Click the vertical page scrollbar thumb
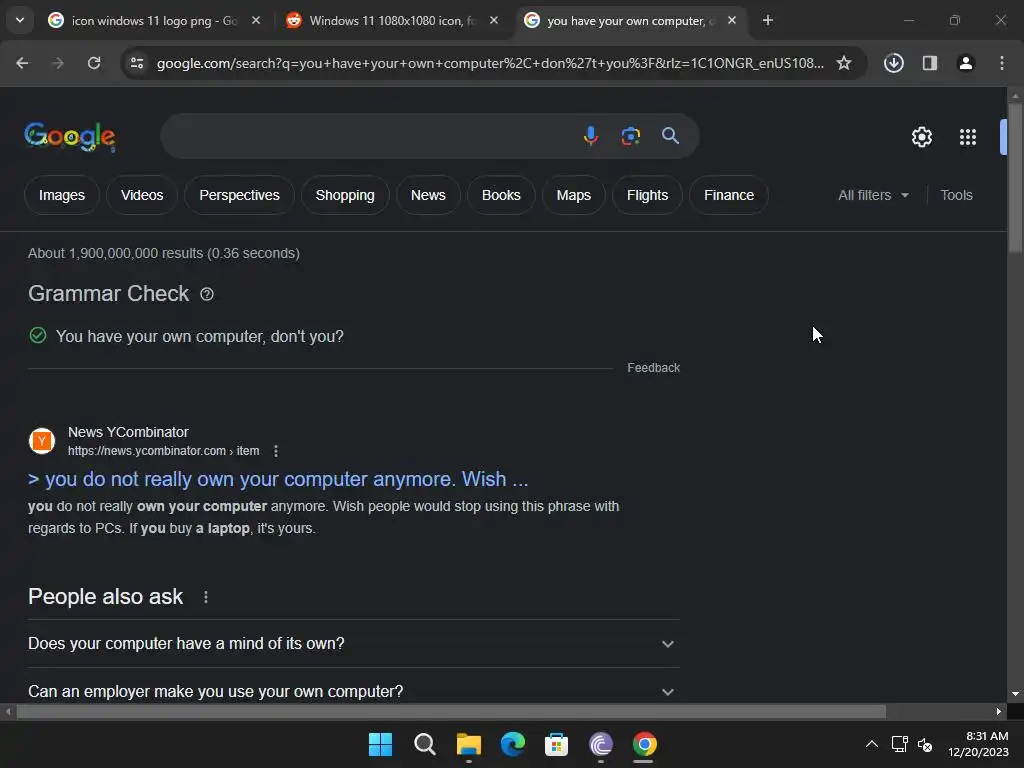This screenshot has height=768, width=1024. (x=1015, y=178)
